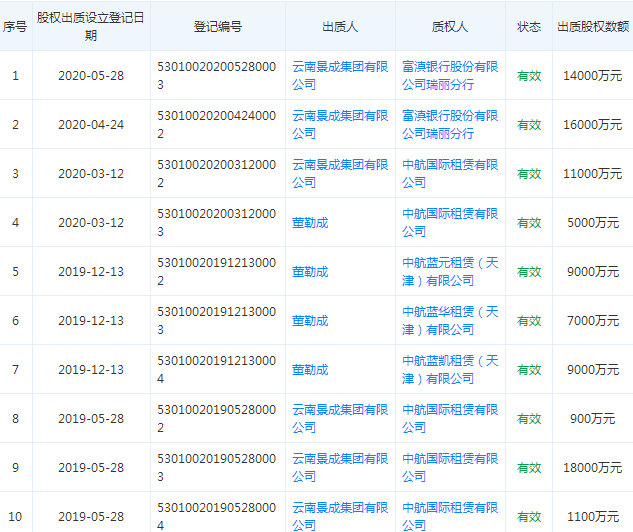This screenshot has height=532, width=633.
Task: Open 董勤成 link in row 7
Action: (x=310, y=369)
